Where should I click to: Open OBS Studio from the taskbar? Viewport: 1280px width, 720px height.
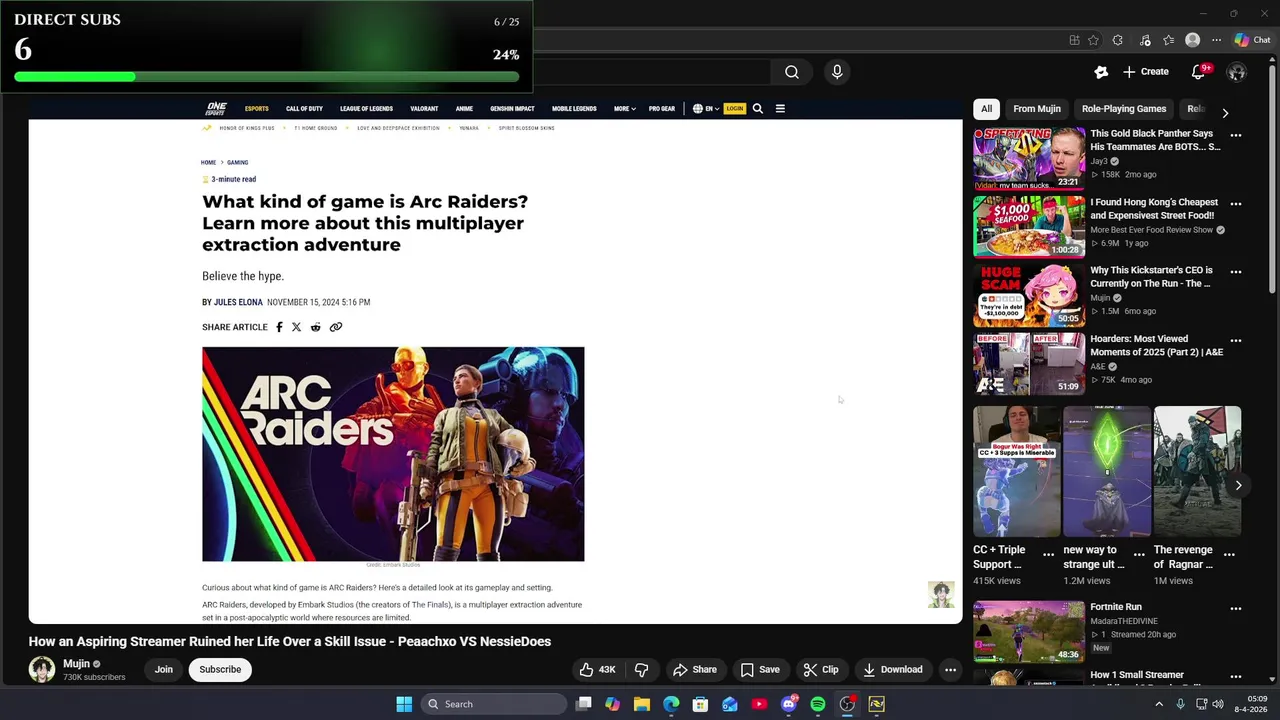[x=848, y=704]
